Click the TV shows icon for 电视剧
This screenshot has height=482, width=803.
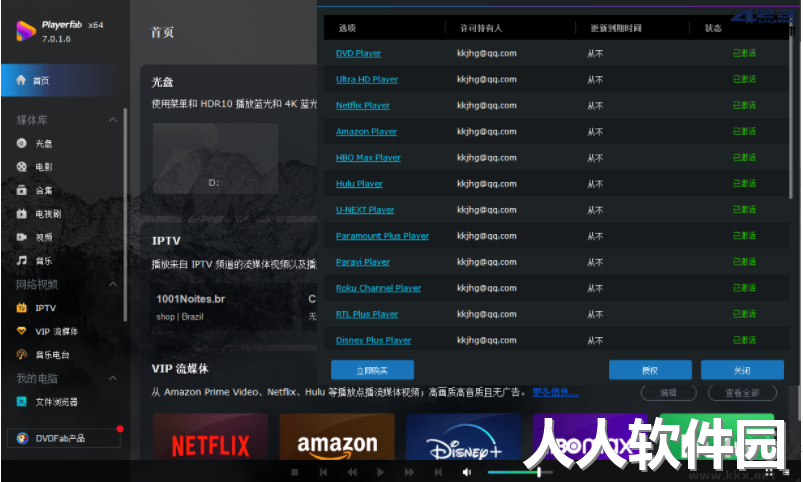point(22,214)
